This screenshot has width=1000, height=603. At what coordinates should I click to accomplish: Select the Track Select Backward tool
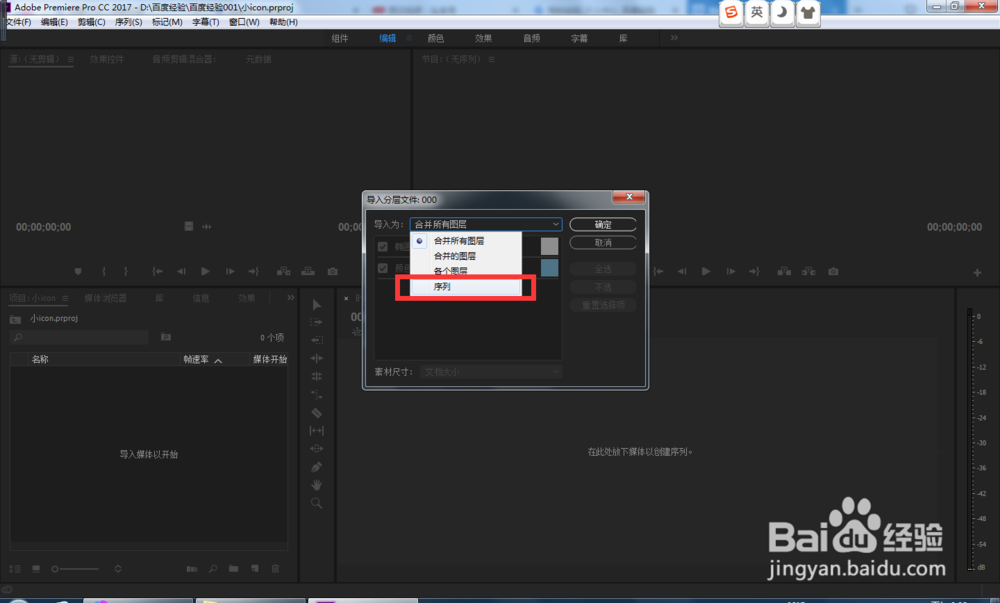(316, 340)
